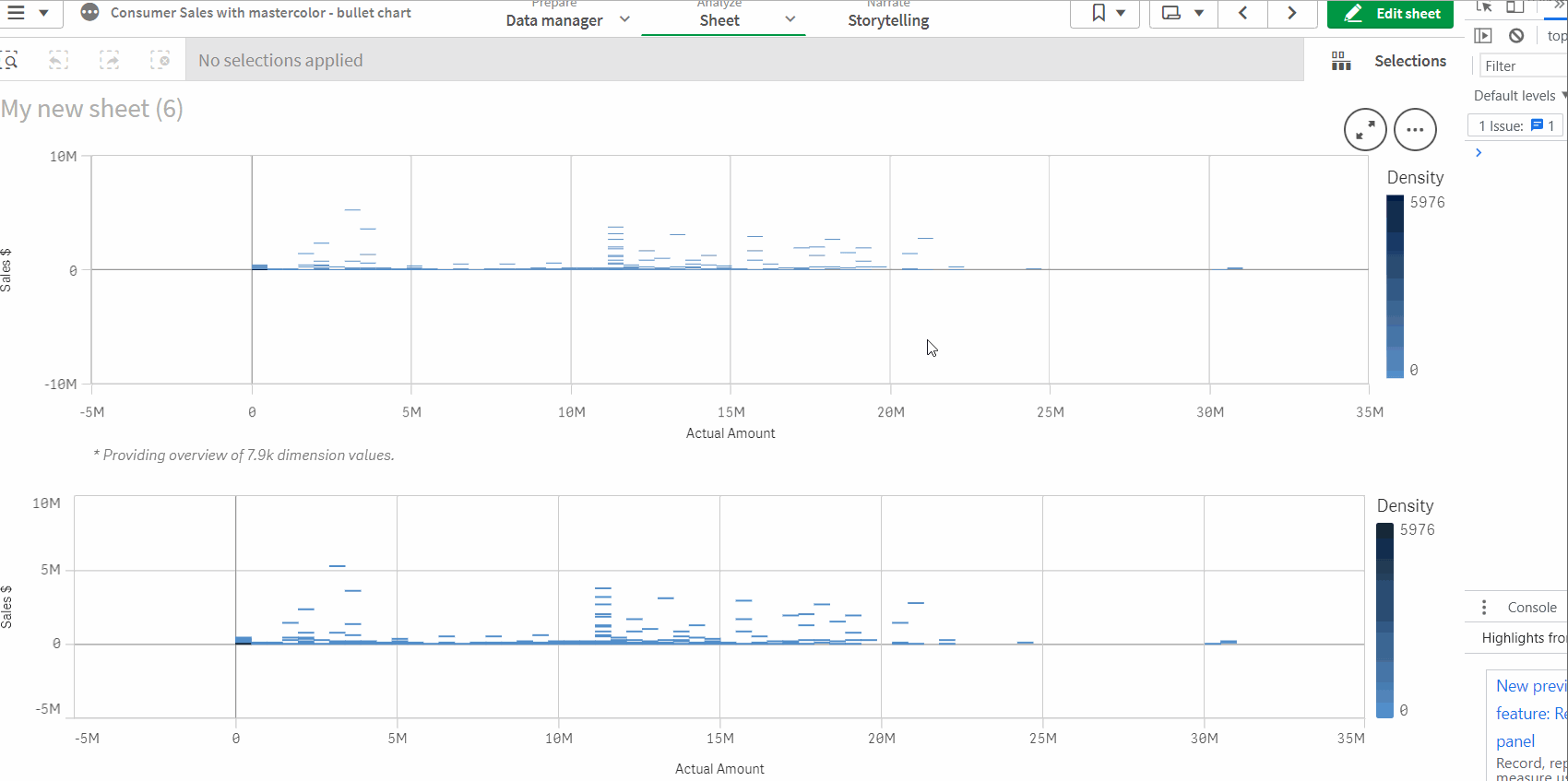
Task: Expand Sheet tab dropdown chevron
Action: 790,19
